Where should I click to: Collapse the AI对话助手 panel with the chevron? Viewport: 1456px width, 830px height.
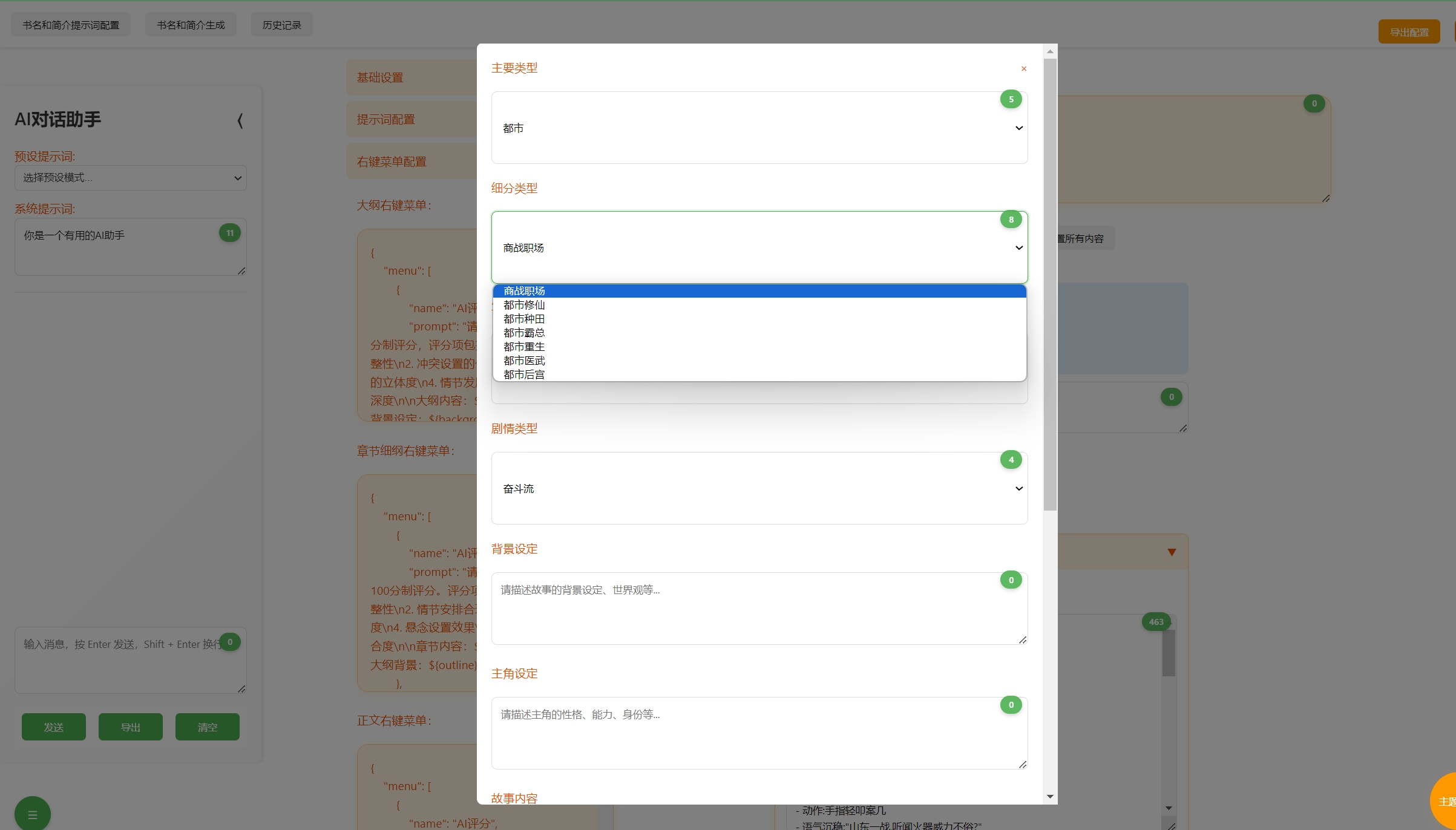click(240, 121)
